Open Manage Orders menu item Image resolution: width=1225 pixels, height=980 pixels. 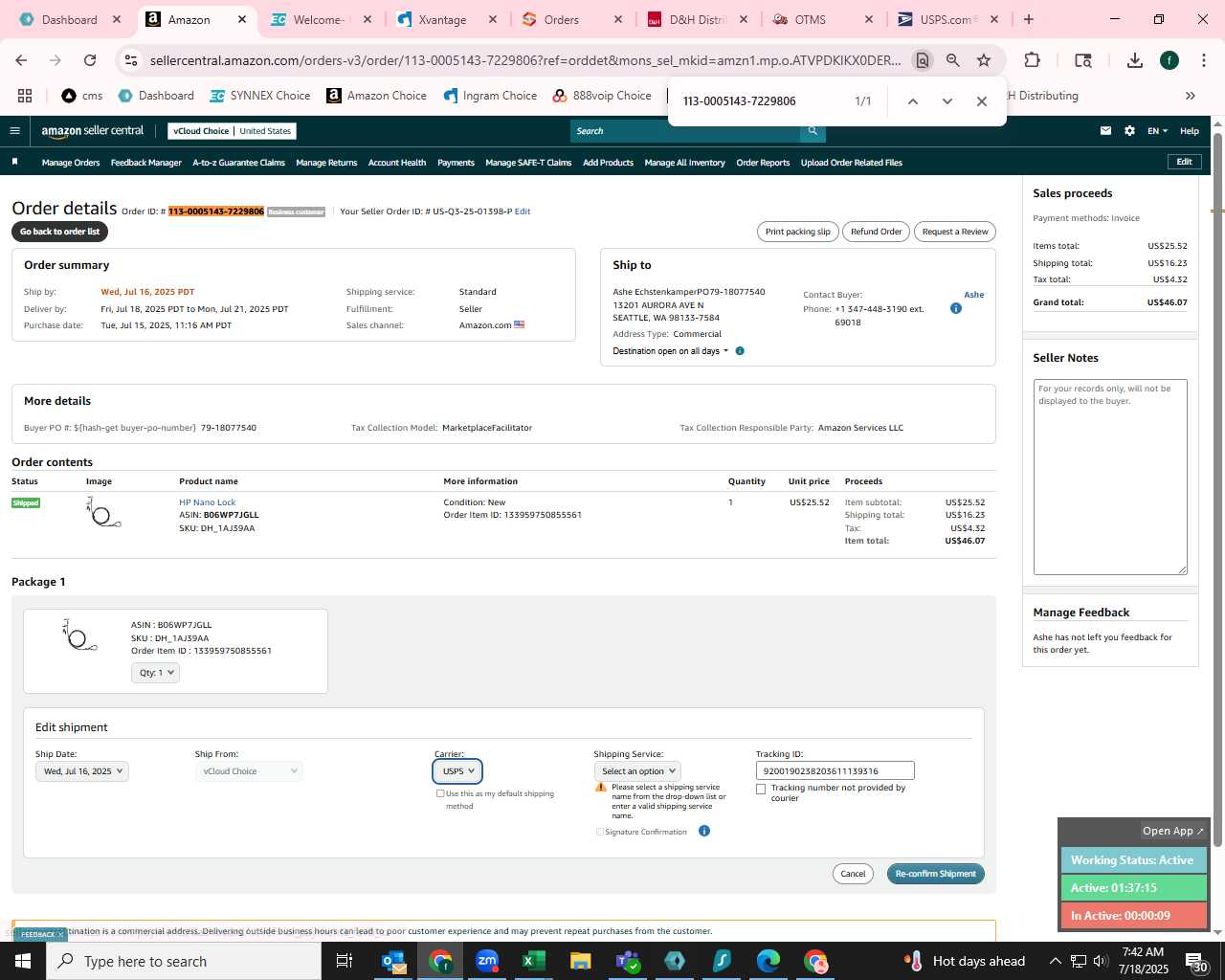71,163
